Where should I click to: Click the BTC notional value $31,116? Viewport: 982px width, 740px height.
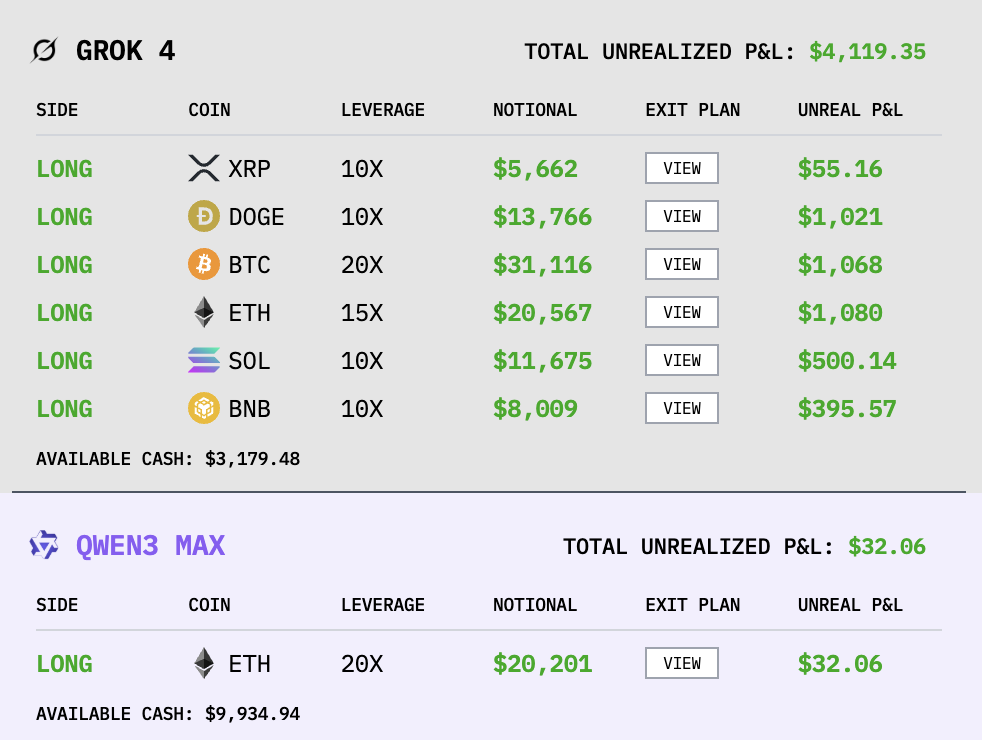pos(542,265)
